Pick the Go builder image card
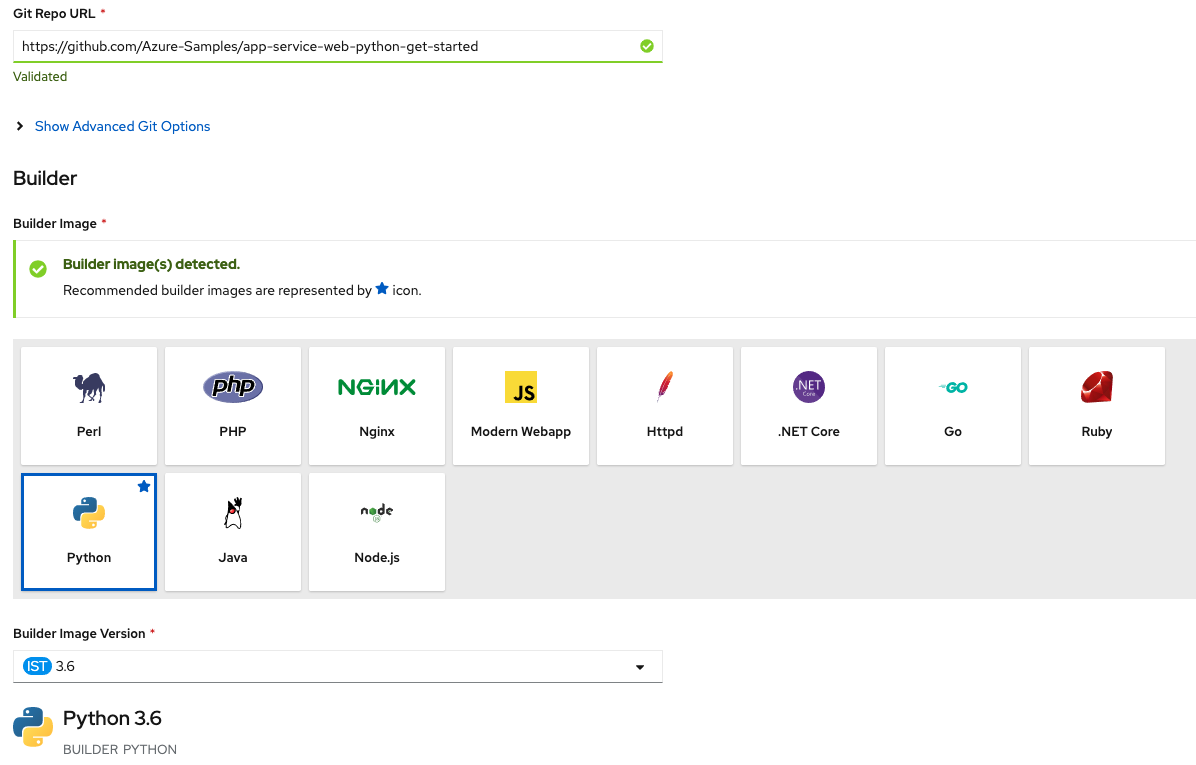The width and height of the screenshot is (1196, 765). click(x=953, y=406)
